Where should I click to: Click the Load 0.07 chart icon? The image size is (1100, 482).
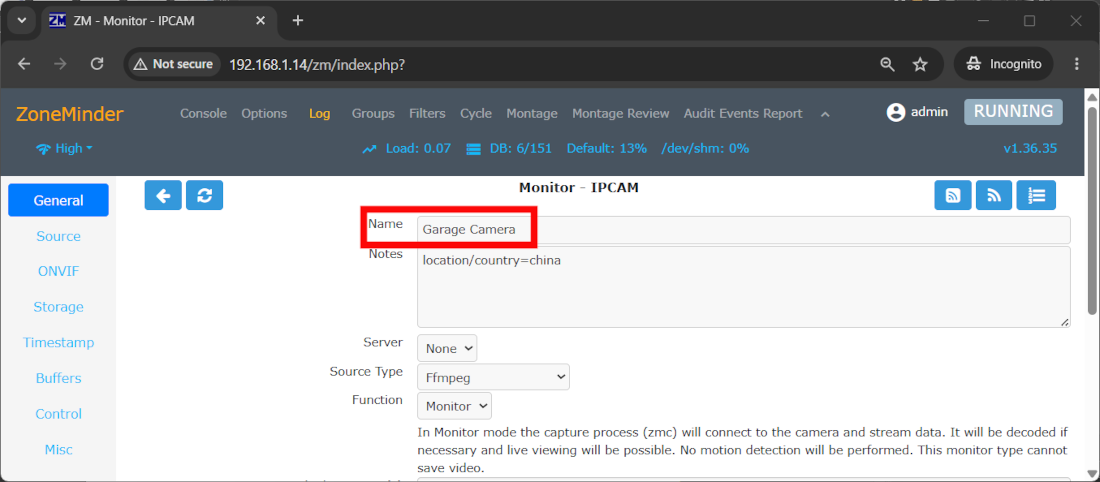coord(370,149)
